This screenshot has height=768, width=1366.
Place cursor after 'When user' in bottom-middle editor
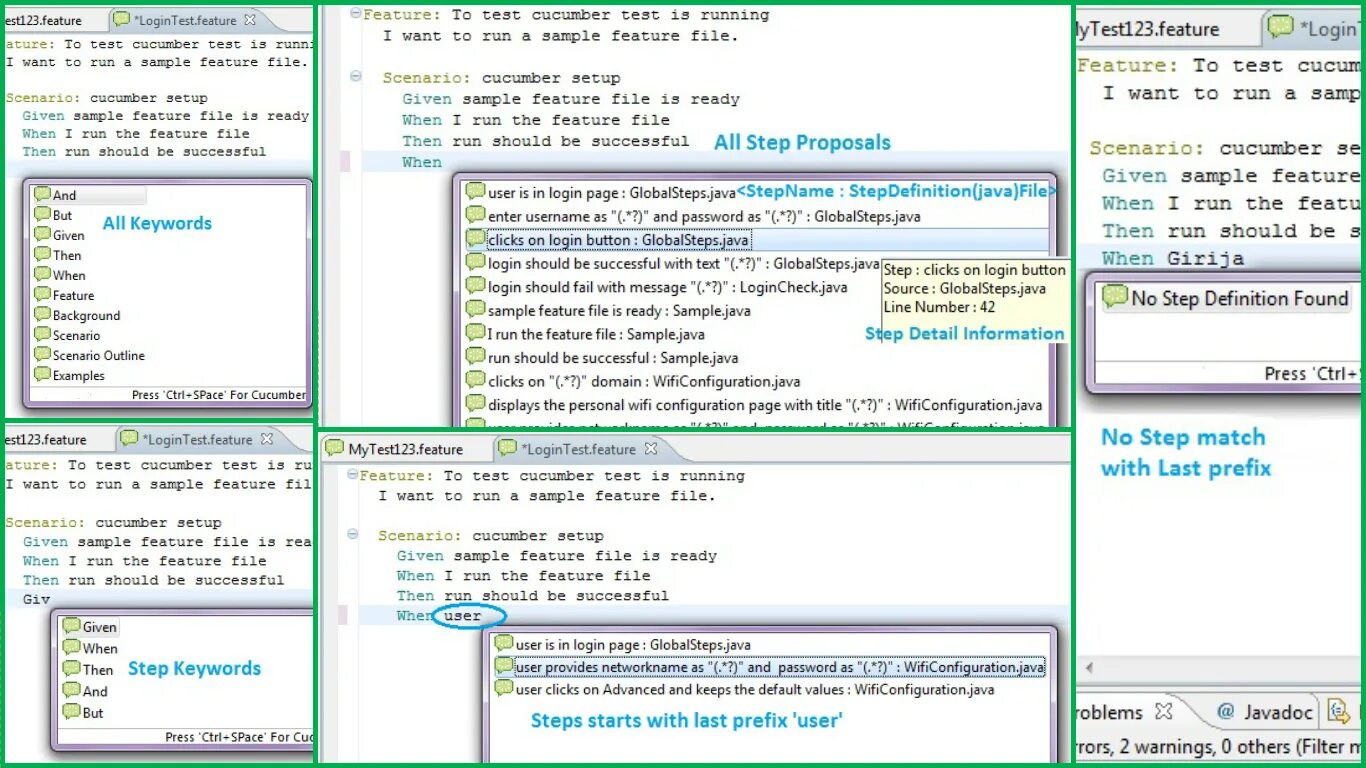(x=483, y=616)
